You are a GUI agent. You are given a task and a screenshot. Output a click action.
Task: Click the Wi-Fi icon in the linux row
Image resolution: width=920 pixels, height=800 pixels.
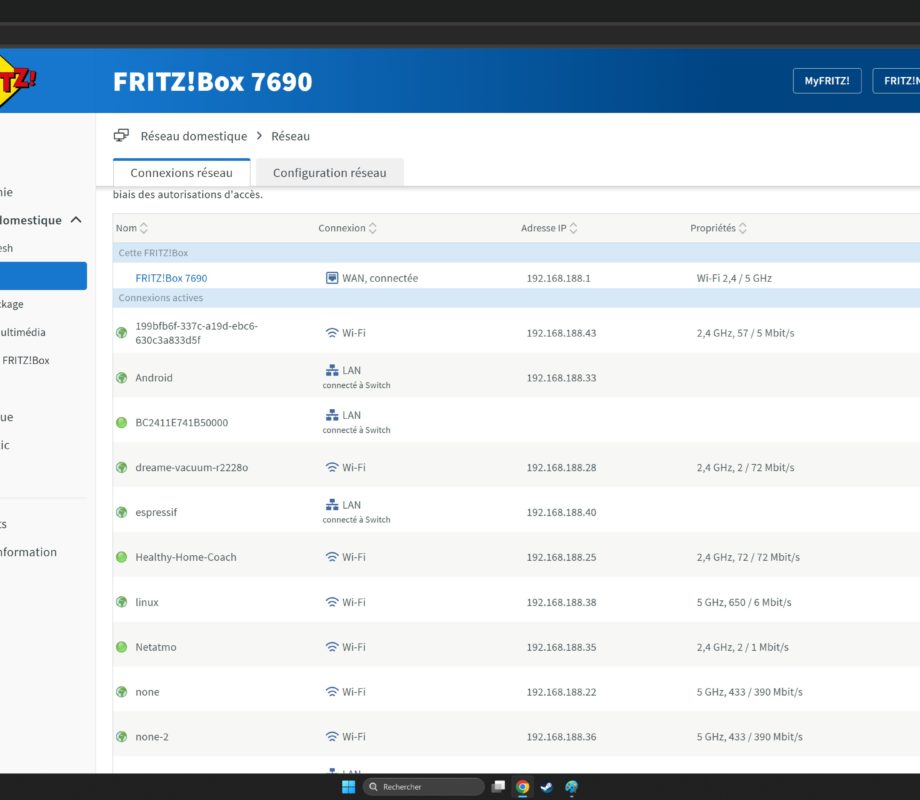pyautogui.click(x=332, y=602)
